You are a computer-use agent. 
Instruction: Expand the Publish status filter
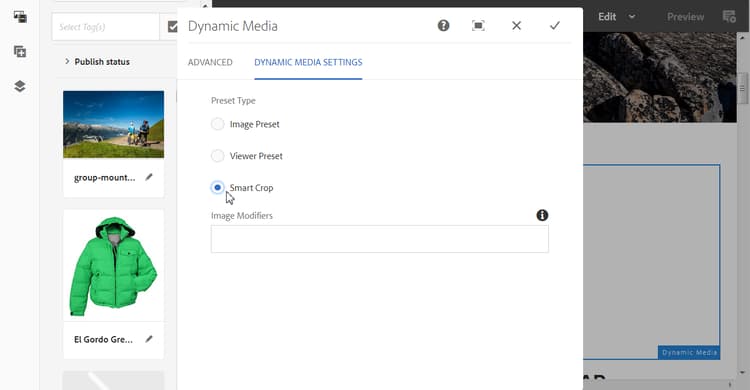point(67,61)
